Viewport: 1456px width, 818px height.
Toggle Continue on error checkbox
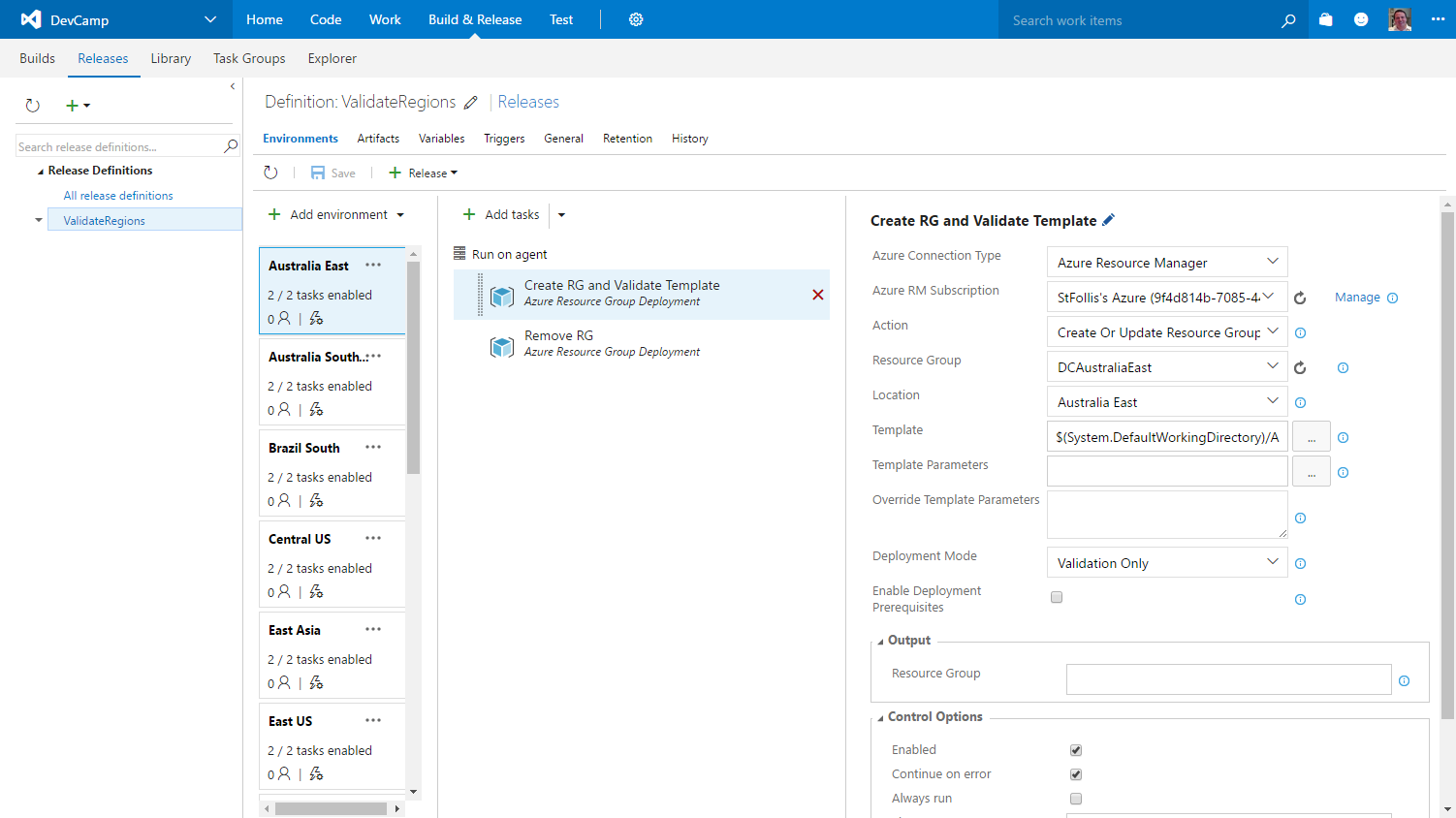1076,774
